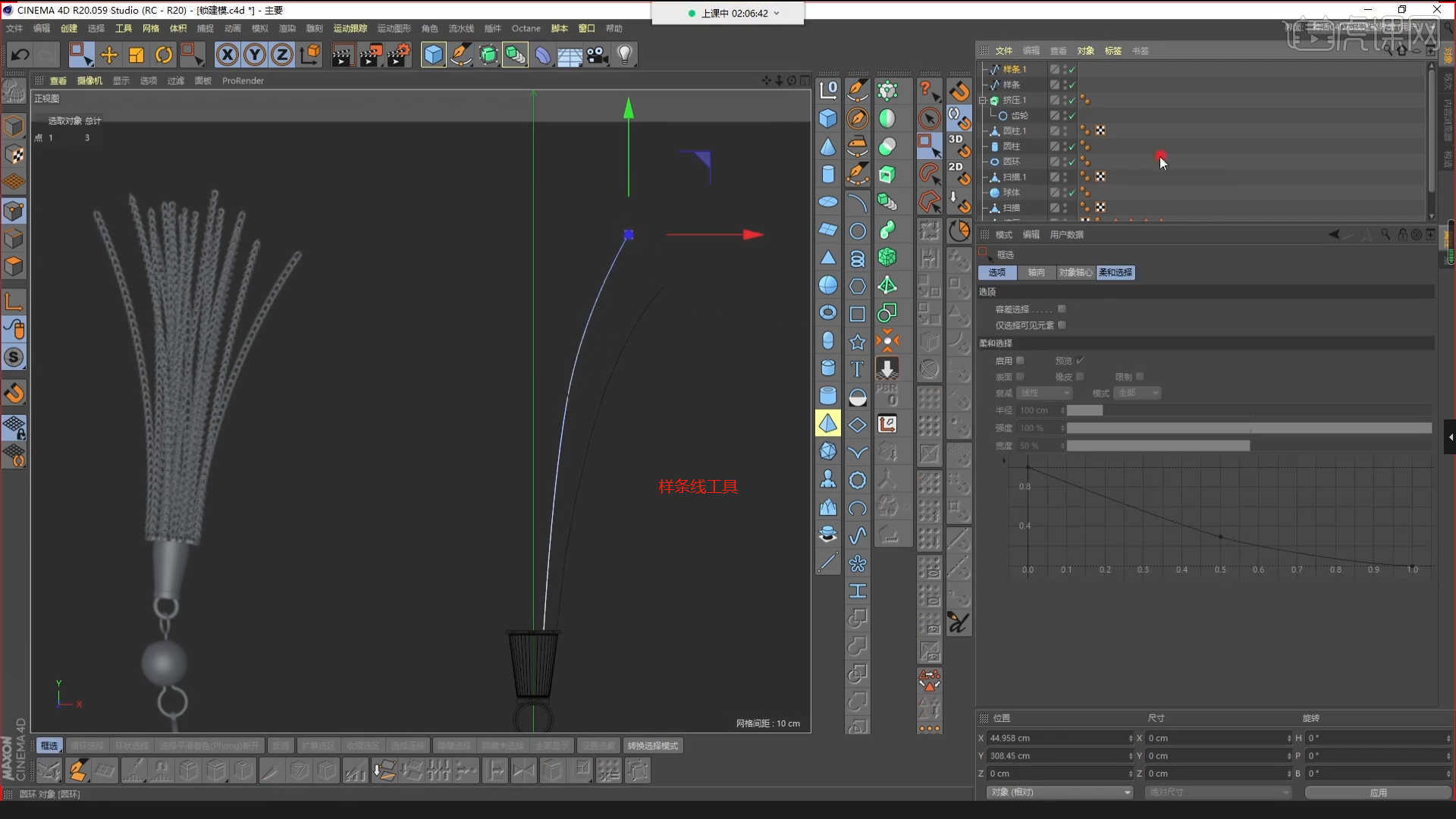
Task: Toggle the 仅选择可见元素 checkbox
Action: coord(1062,325)
